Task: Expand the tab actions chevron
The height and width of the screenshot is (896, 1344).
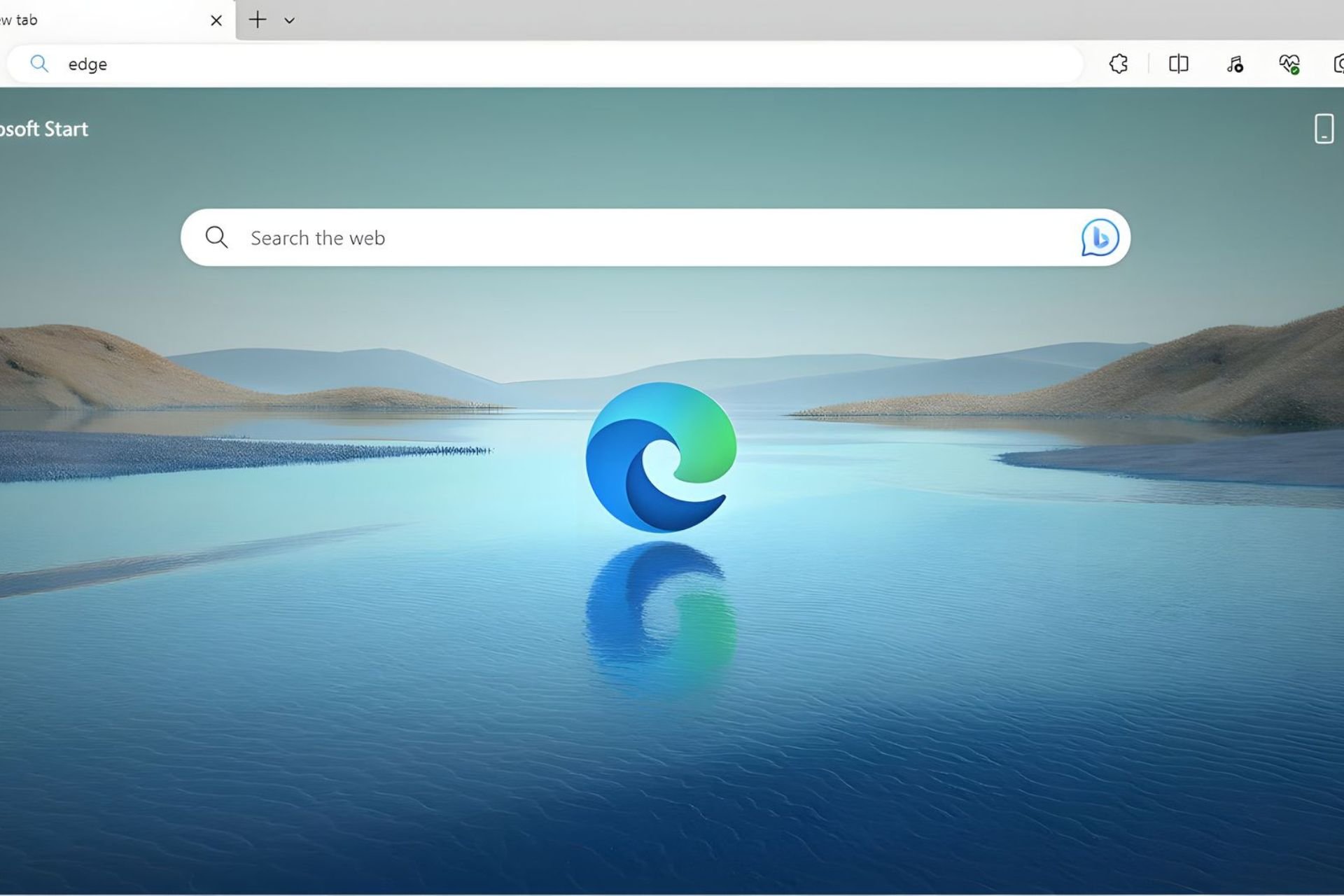Action: click(x=289, y=20)
